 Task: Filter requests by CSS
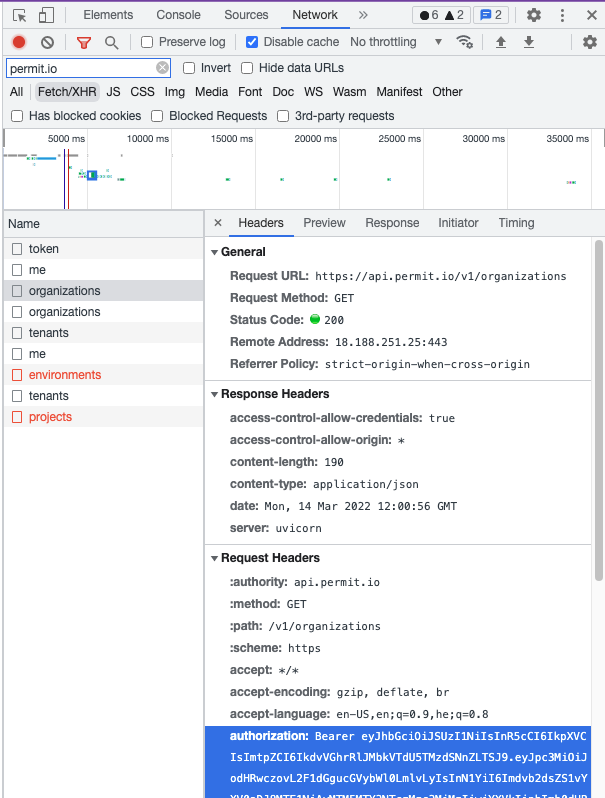coord(142,92)
